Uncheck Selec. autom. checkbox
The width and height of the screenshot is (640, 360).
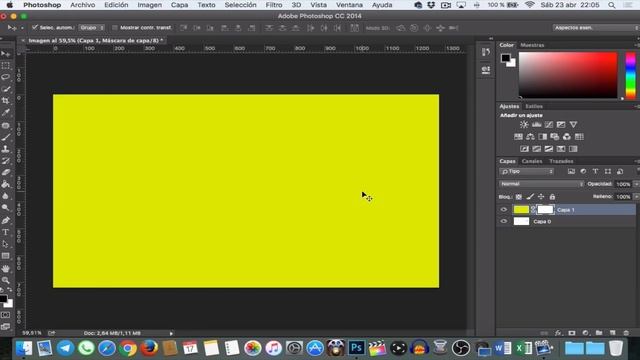click(x=35, y=28)
